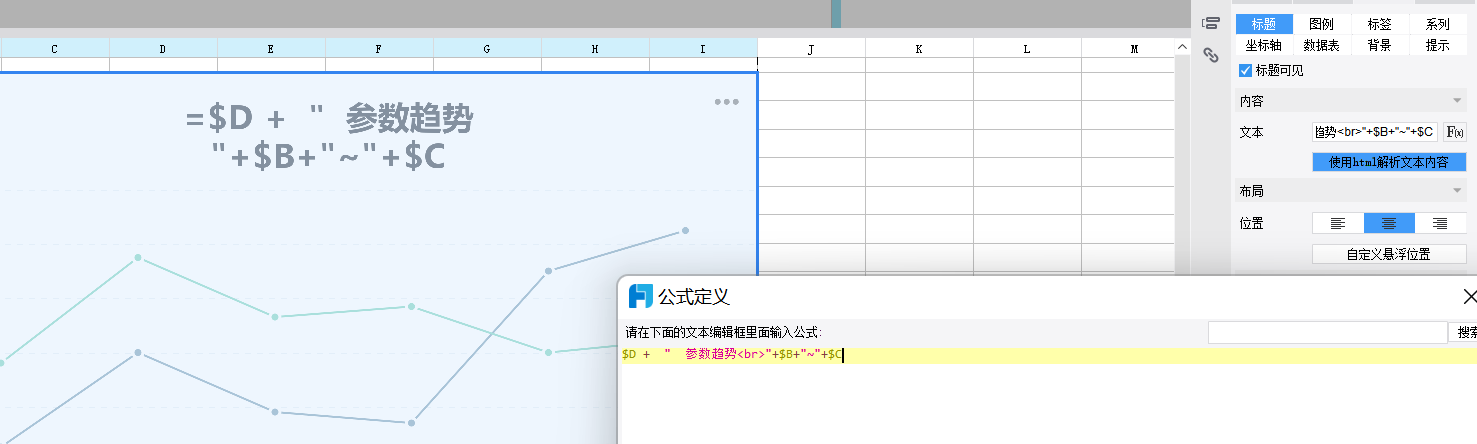The image size is (1477, 444).
Task: Open the hyperlink settings chain icon
Action: (x=1211, y=55)
